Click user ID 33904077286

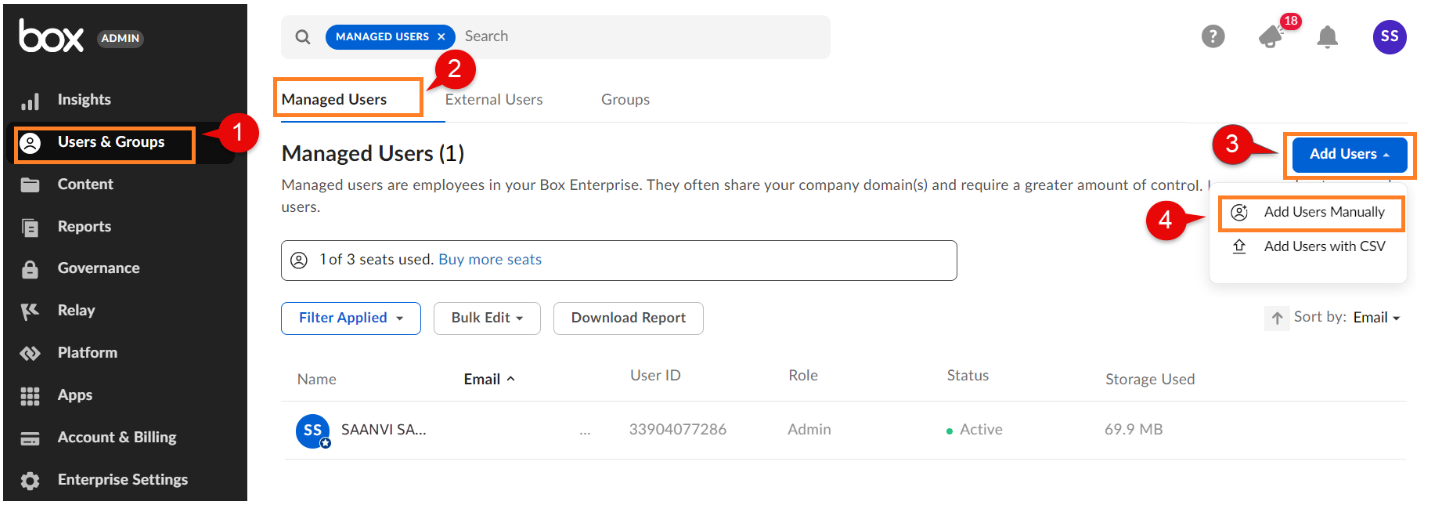coord(677,429)
